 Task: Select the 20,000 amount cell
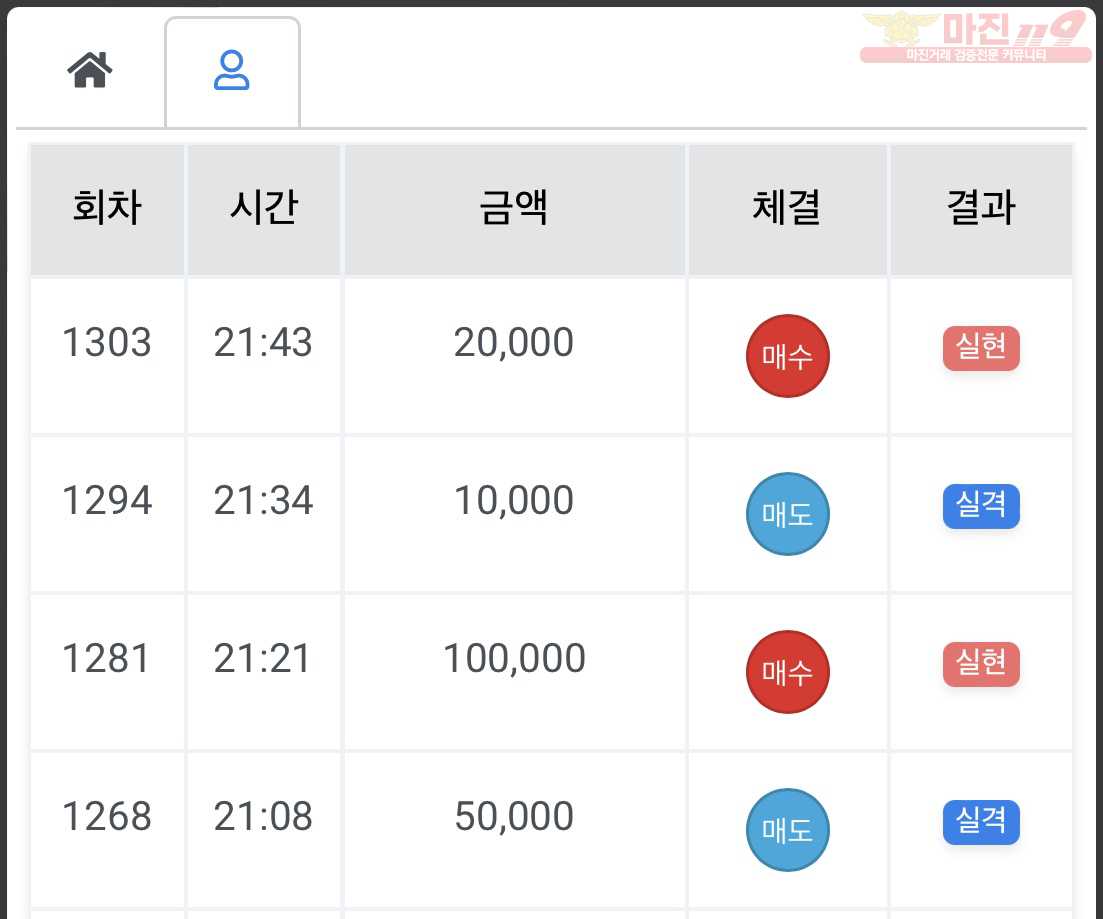pyautogui.click(x=514, y=356)
